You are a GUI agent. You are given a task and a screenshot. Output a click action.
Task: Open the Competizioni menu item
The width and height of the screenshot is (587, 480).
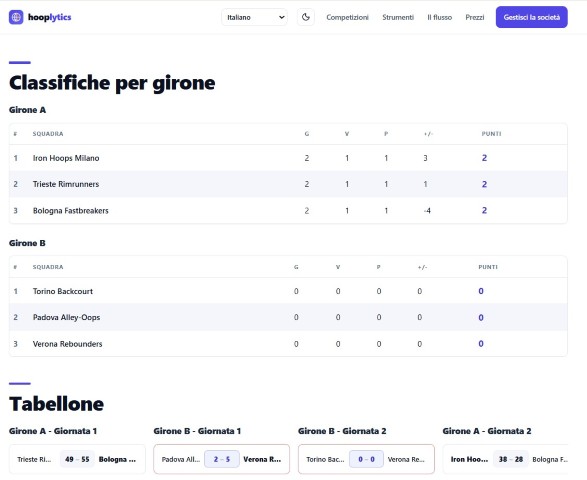tap(347, 17)
